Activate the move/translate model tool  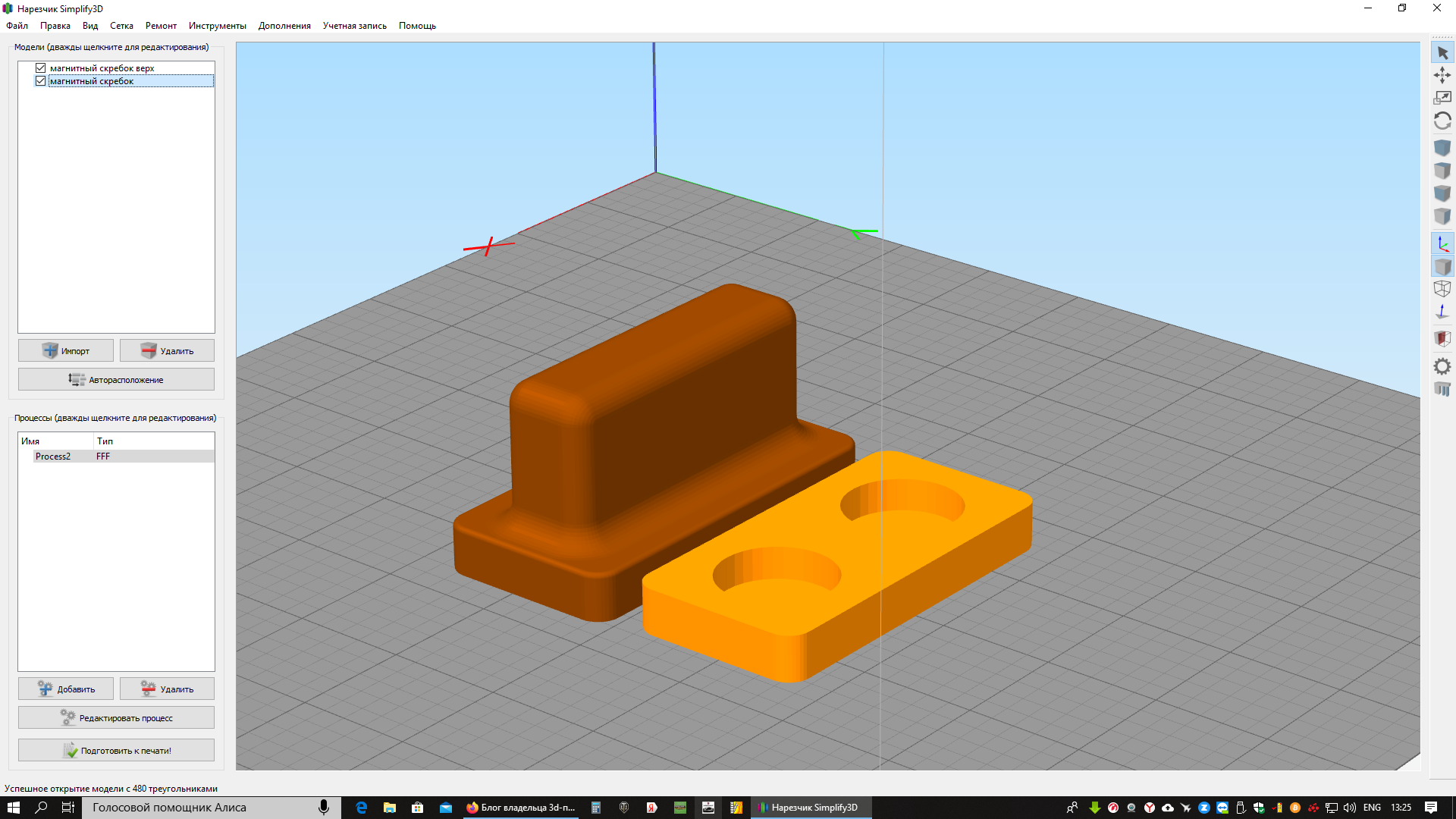point(1442,75)
